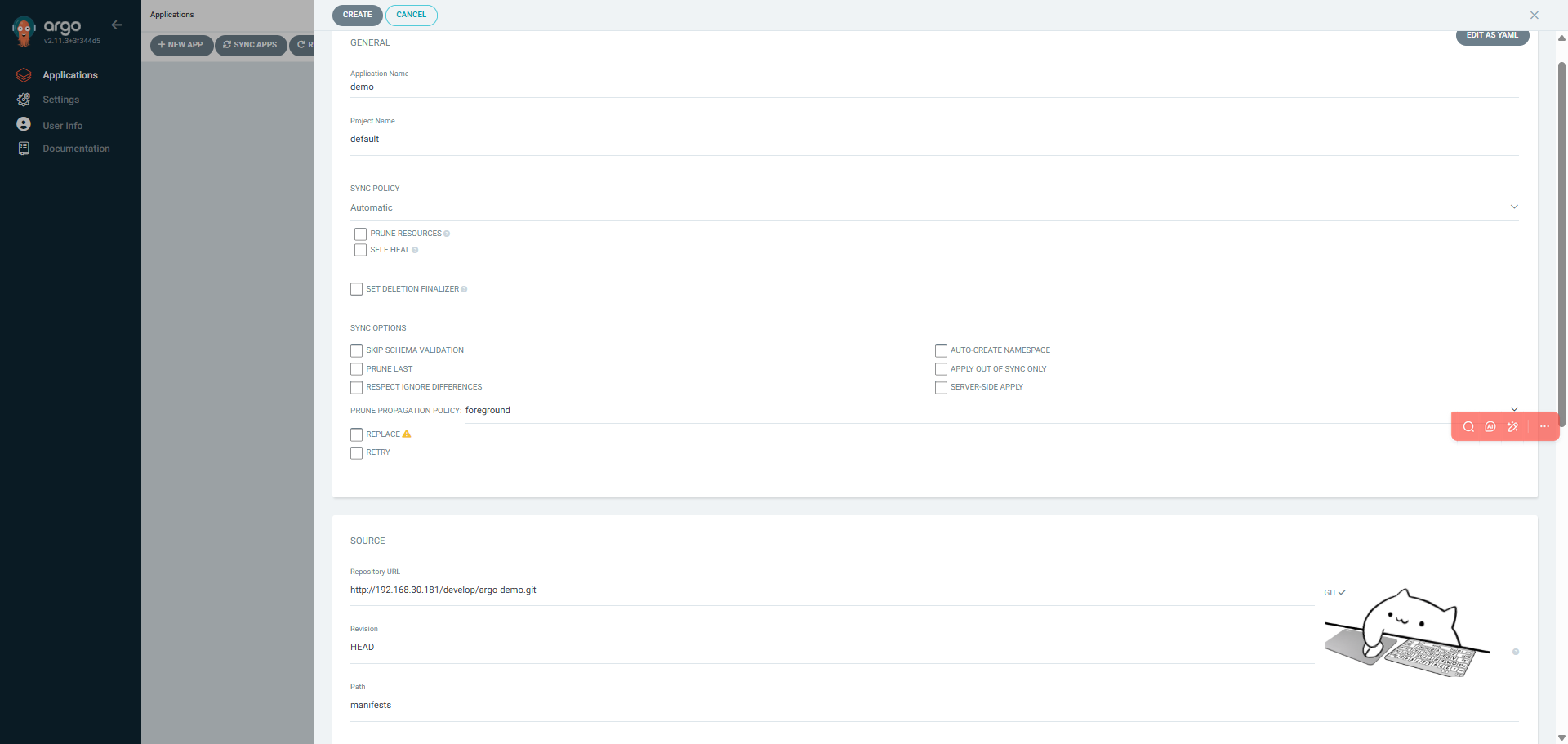Click the refresh button behind the panel
Screen dimensions: 1568x744
click(x=302, y=45)
